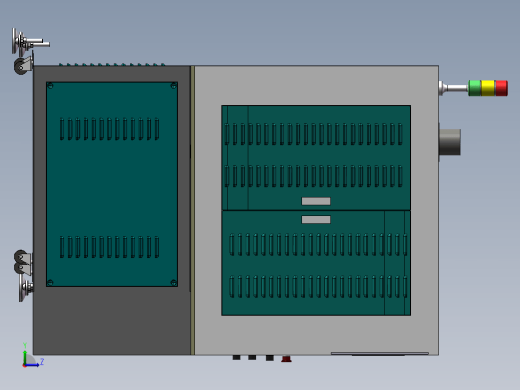Image resolution: width=520 pixels, height=390 pixels.
Task: Select the red segment of the signal tower light
Action: [x=501, y=88]
